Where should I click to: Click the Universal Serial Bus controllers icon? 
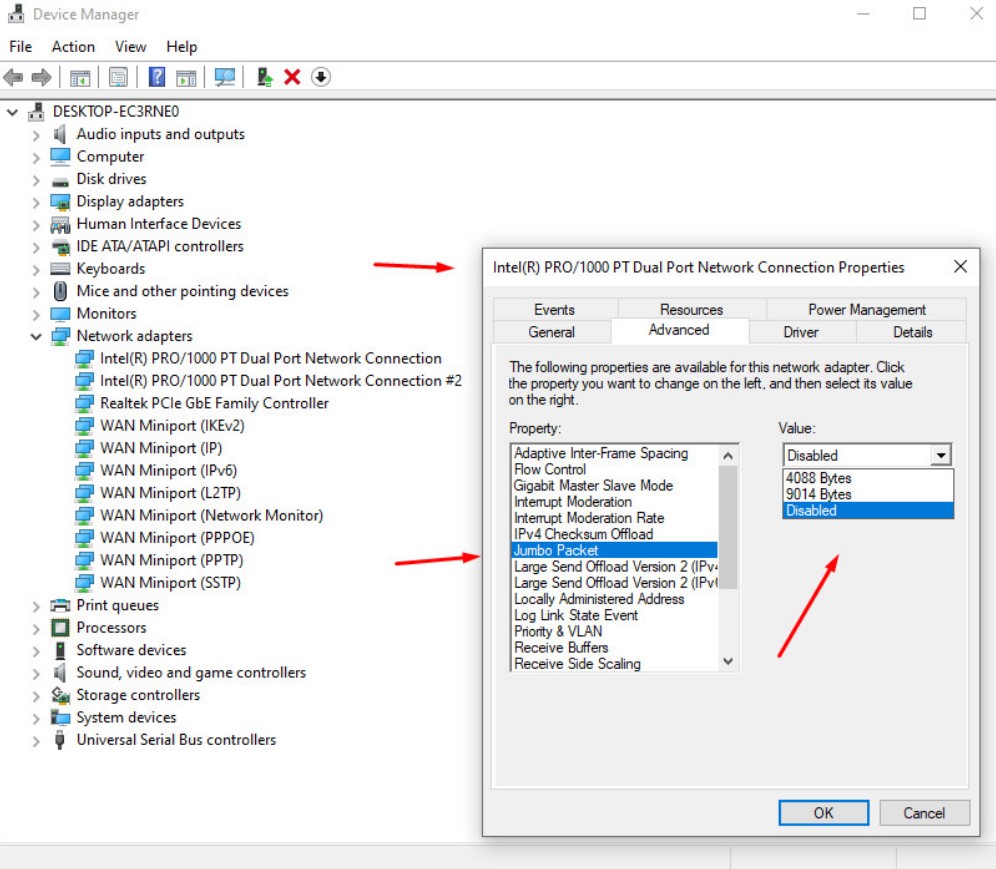click(60, 740)
